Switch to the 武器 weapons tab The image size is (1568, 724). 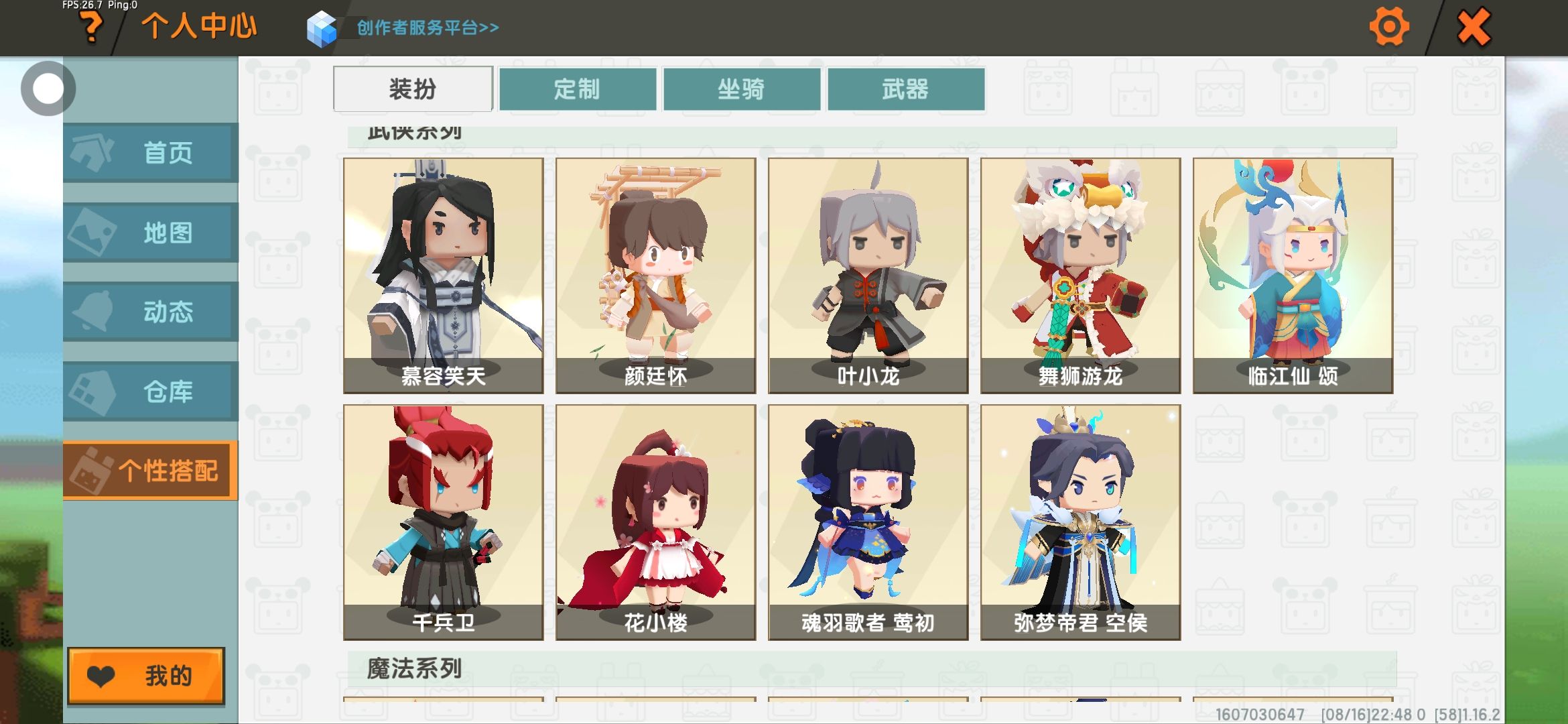click(906, 89)
